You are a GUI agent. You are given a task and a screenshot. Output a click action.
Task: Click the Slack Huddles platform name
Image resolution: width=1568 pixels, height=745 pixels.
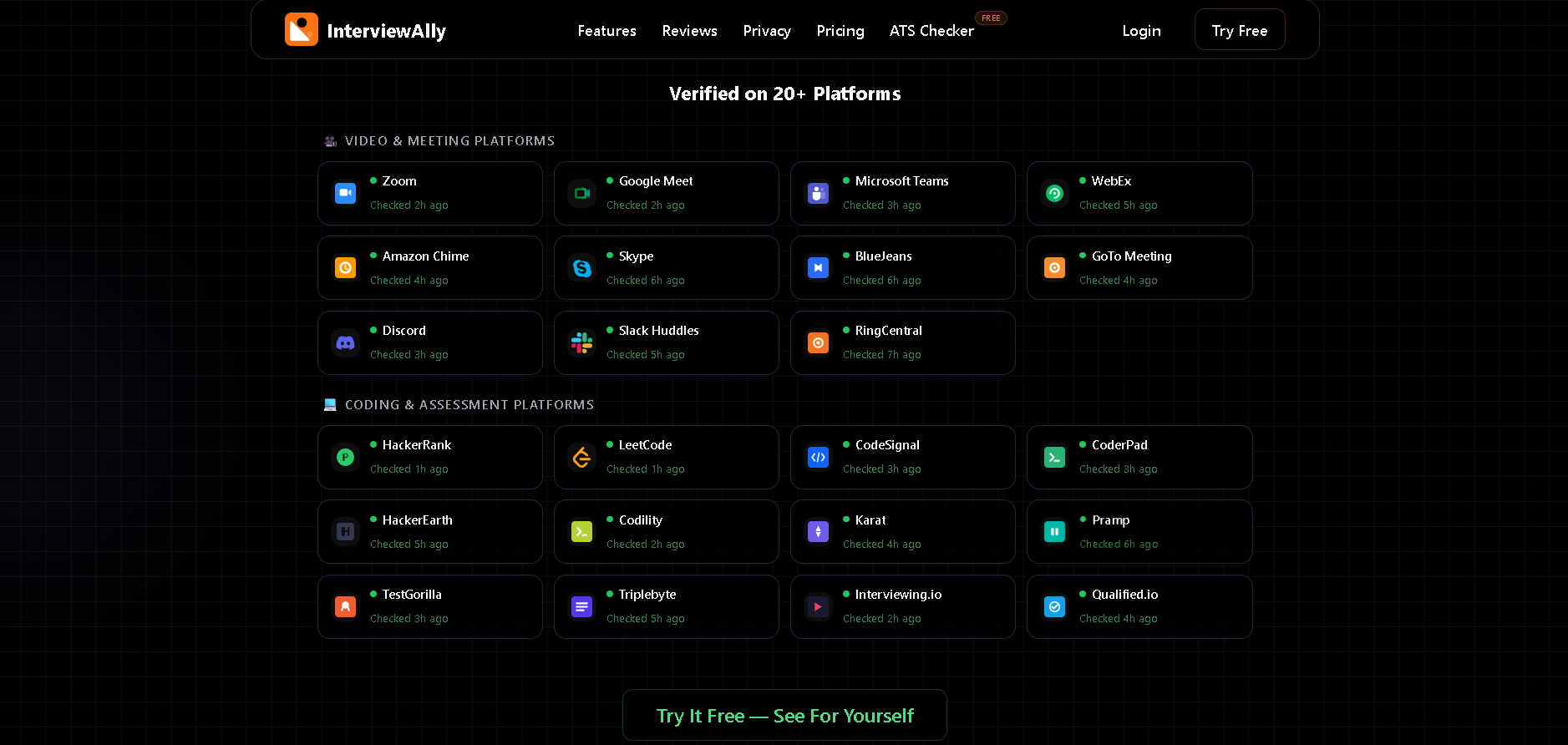coord(658,331)
